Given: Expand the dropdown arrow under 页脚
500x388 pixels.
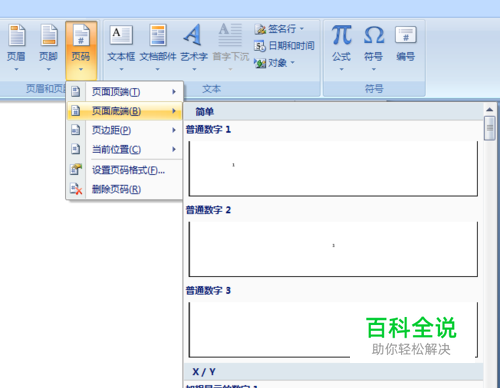Looking at the screenshot, I should coord(49,69).
